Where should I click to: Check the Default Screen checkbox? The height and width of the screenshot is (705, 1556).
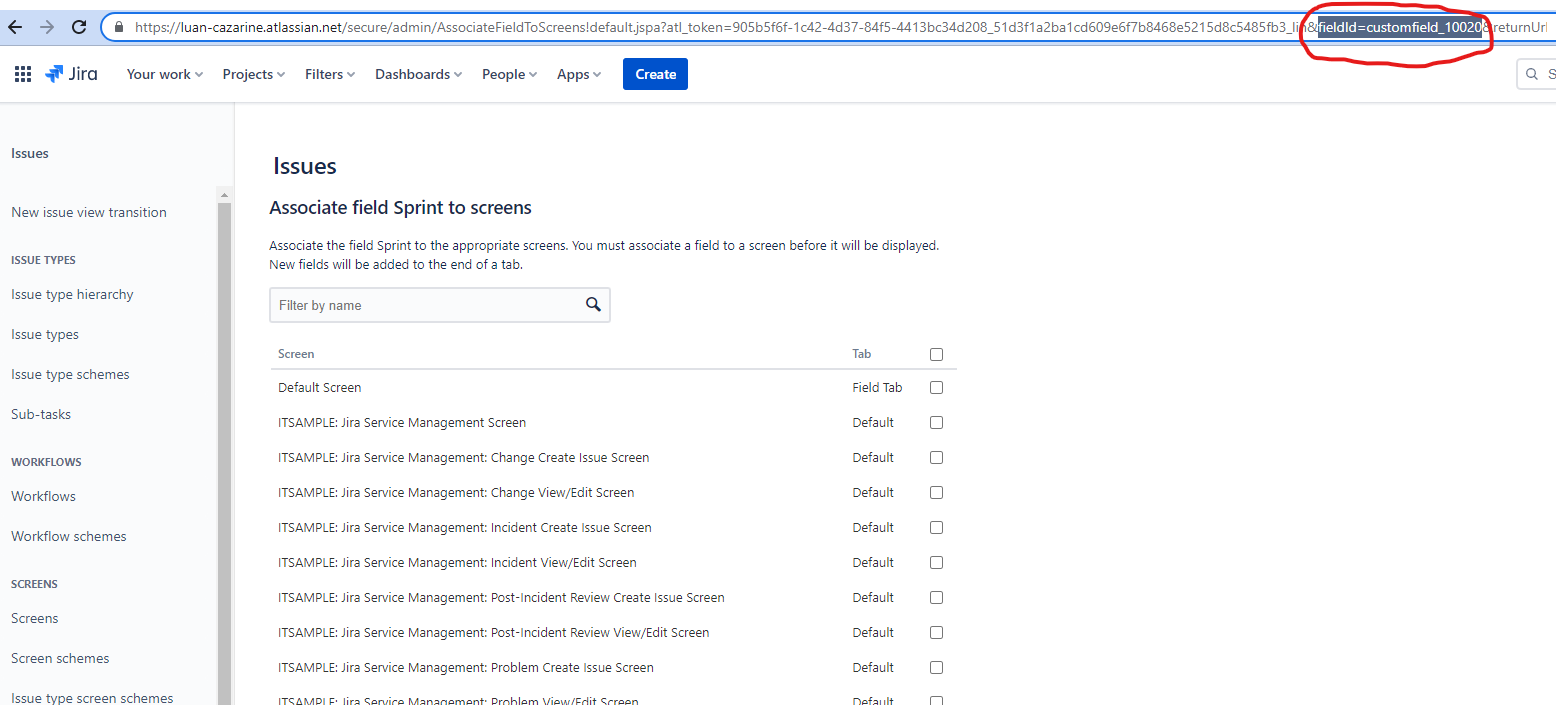click(x=936, y=387)
